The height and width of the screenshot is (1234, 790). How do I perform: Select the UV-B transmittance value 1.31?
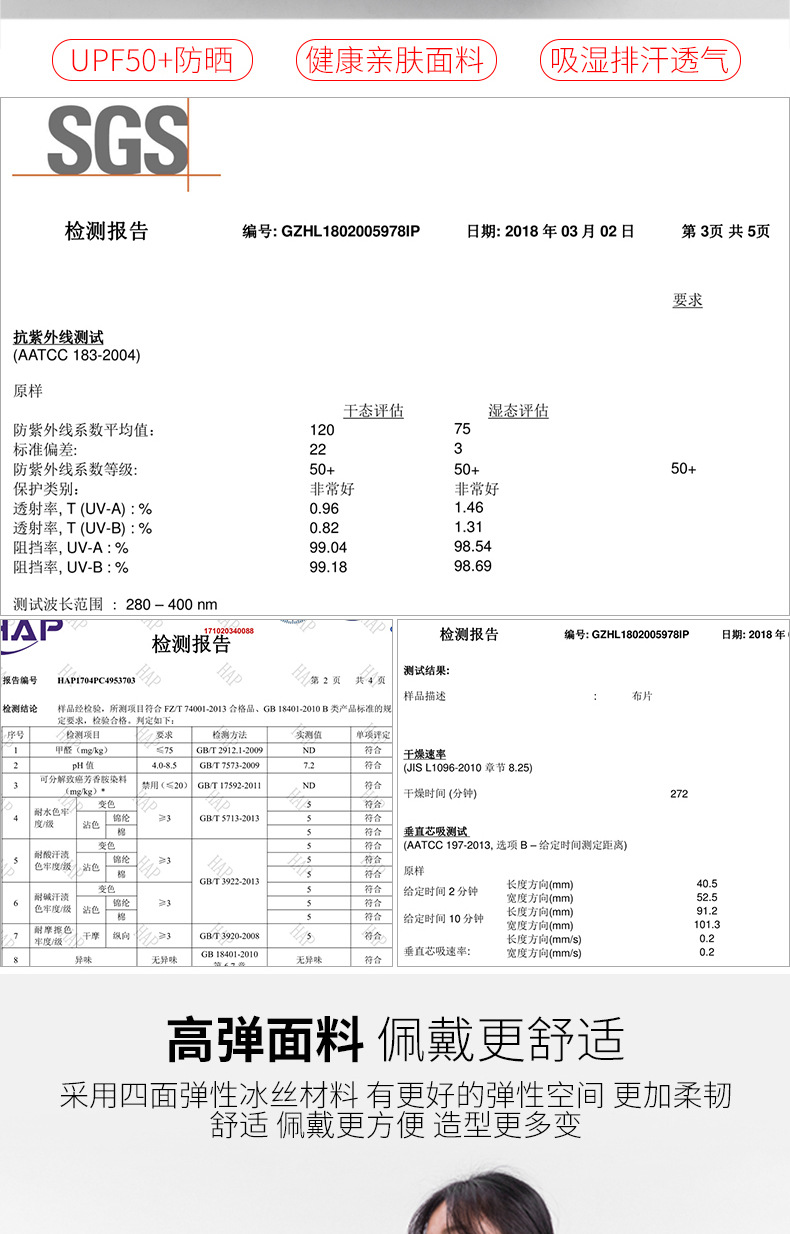coord(469,527)
